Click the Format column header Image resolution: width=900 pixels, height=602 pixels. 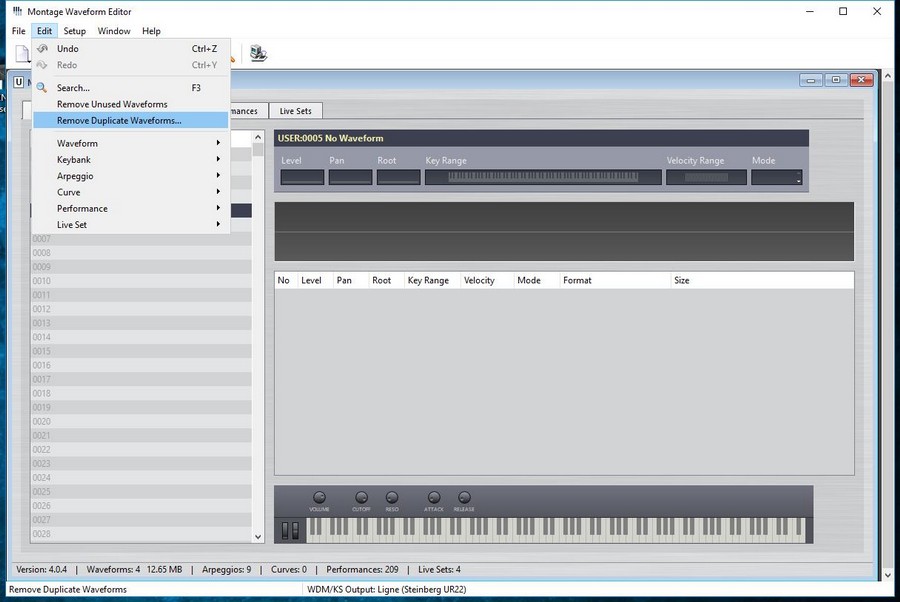[x=577, y=281]
